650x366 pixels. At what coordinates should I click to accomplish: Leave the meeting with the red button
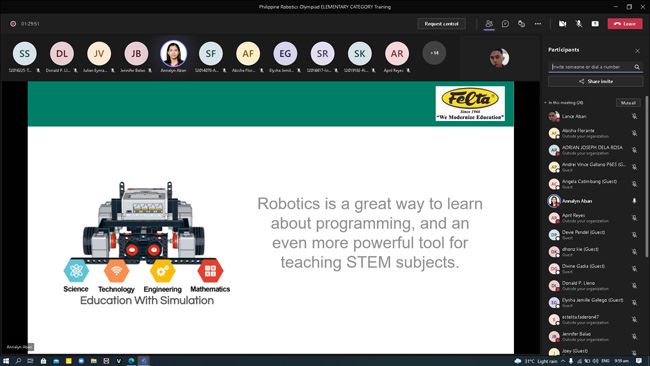coord(625,24)
